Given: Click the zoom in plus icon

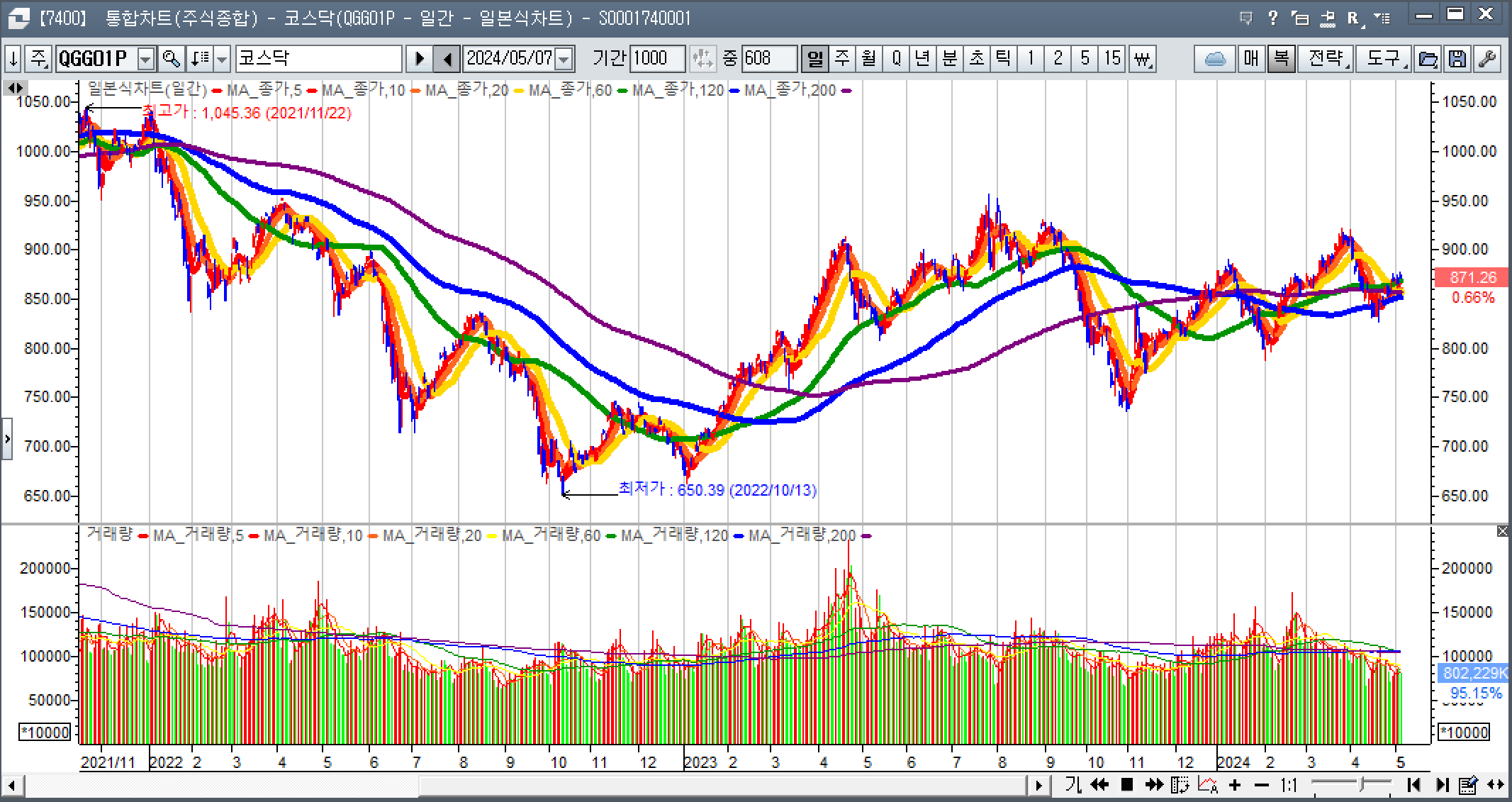Looking at the screenshot, I should [x=1235, y=785].
